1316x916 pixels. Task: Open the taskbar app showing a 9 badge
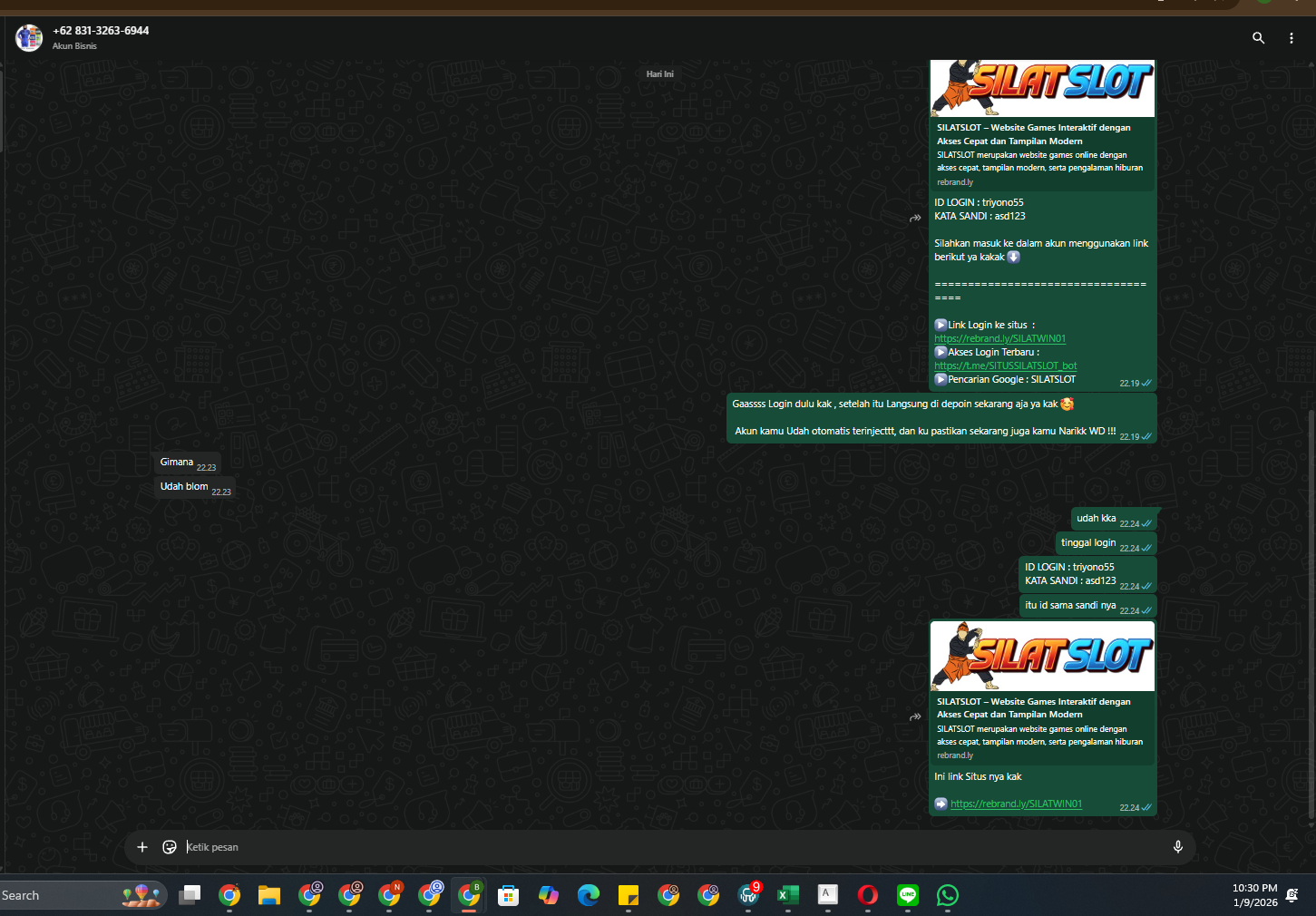(748, 895)
